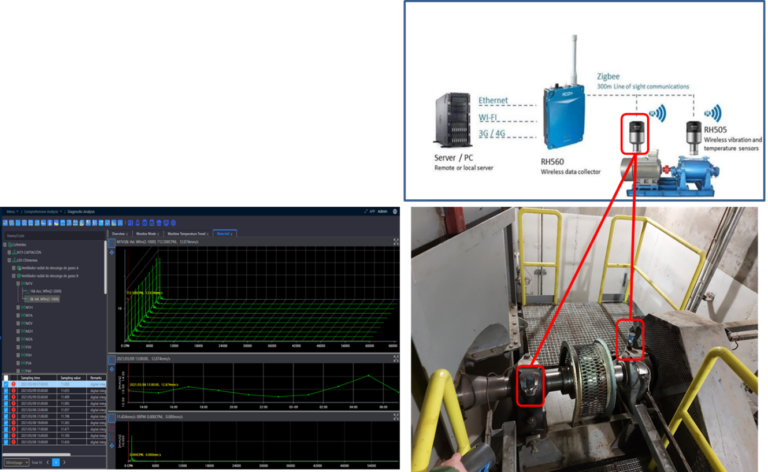Image resolution: width=768 pixels, height=472 pixels.
Task: Open the Menu dropdown in the breadcrumb
Action: click(x=13, y=212)
